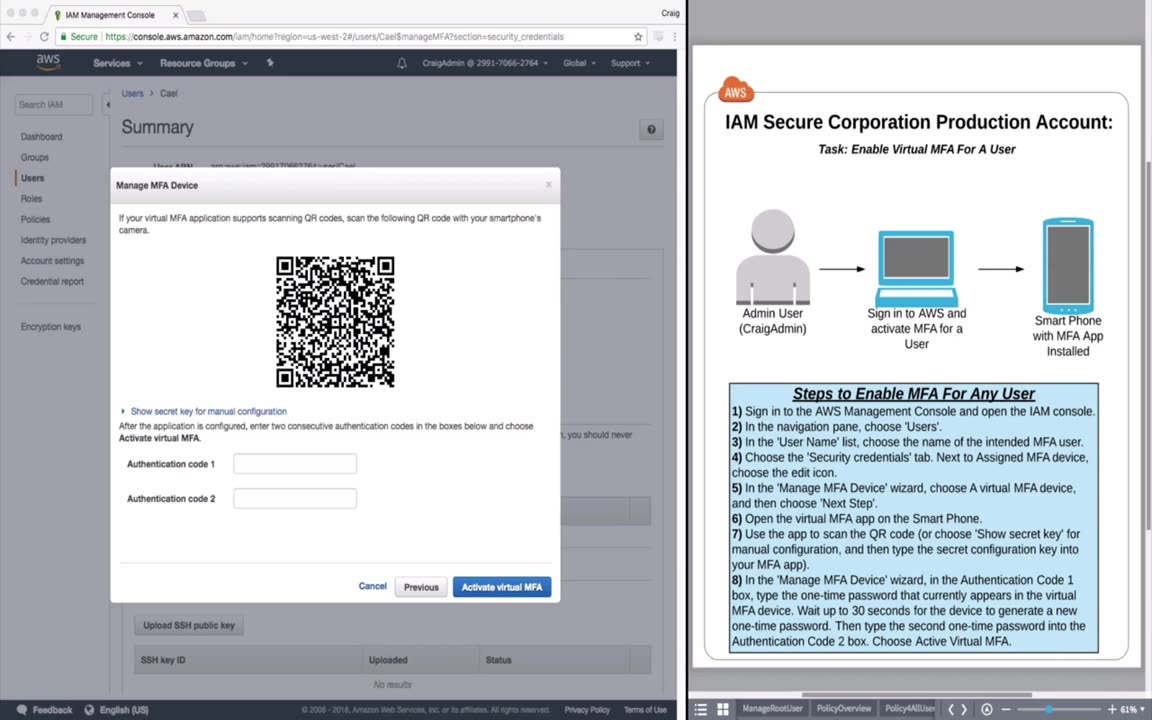1152x720 pixels.
Task: Open the Terms of Use footer link
Action: pos(645,710)
